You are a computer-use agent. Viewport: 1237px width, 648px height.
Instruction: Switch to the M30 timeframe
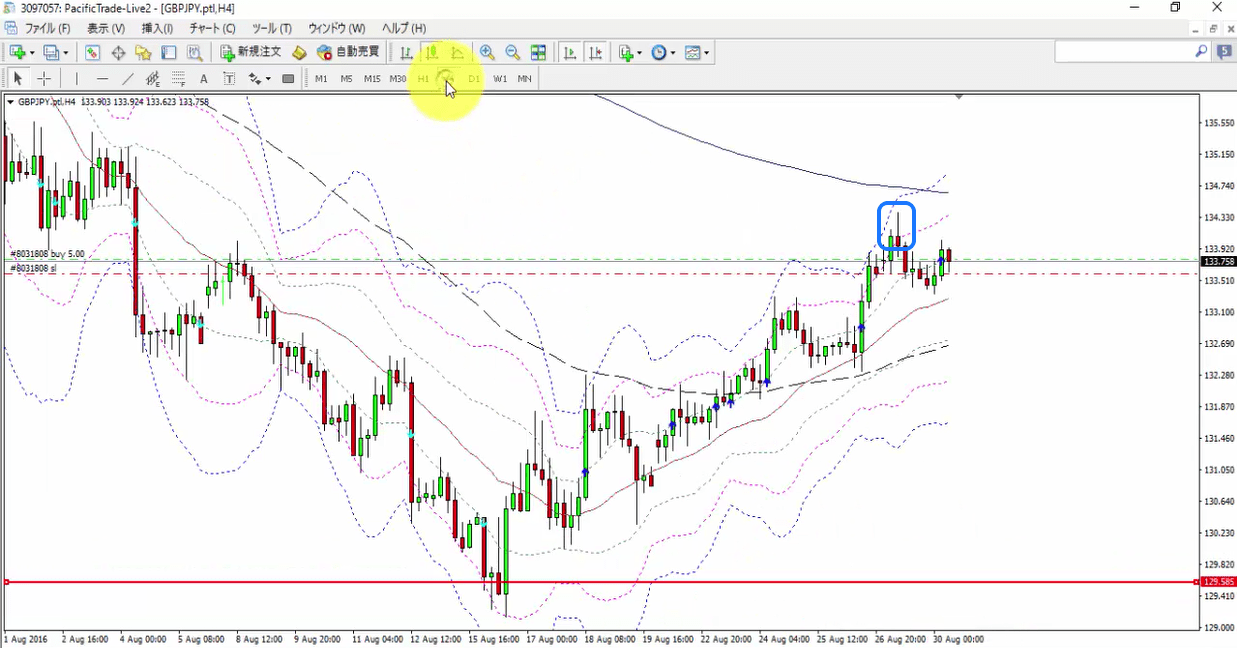point(398,78)
